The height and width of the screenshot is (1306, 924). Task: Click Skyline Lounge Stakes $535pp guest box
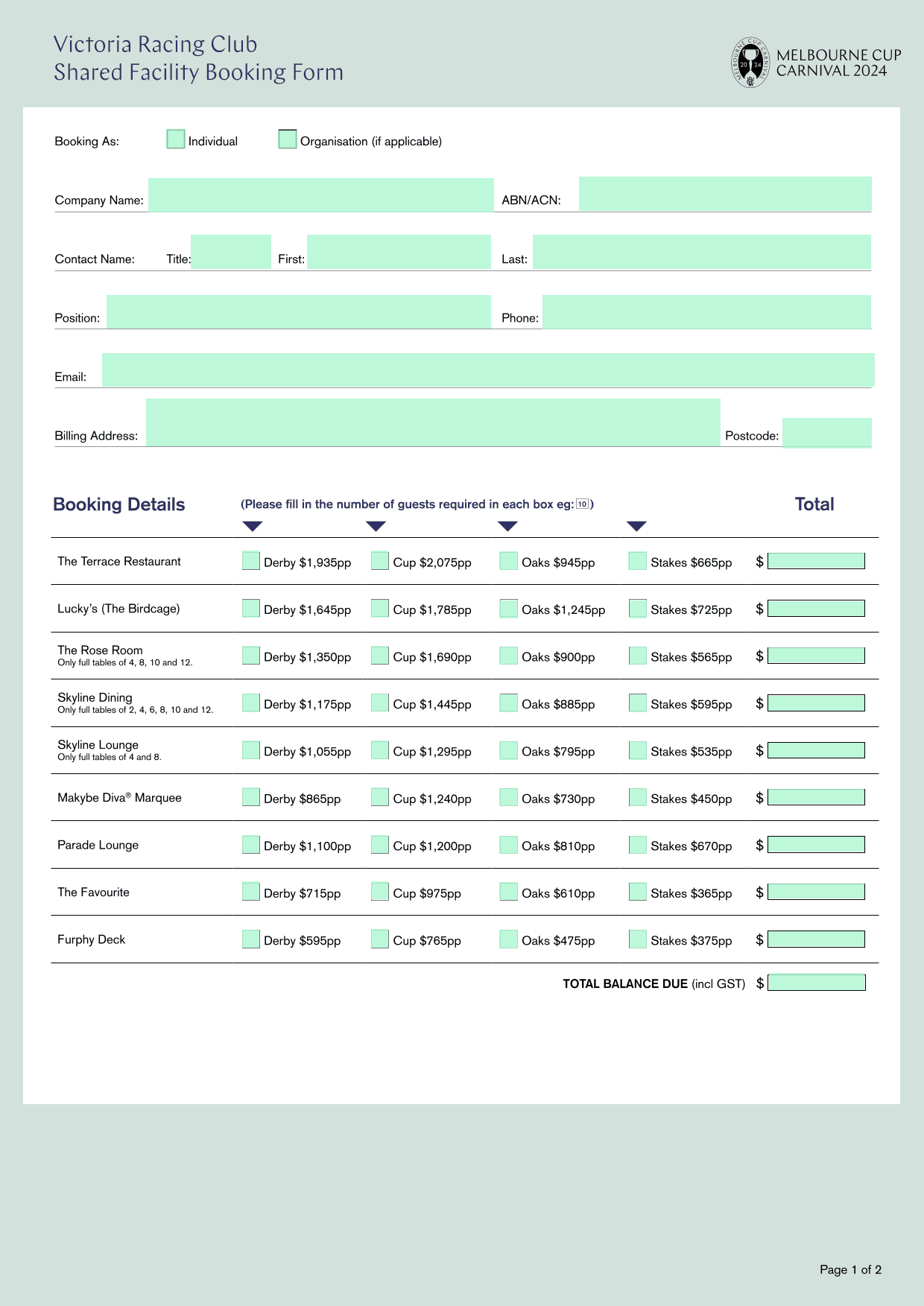tap(638, 750)
